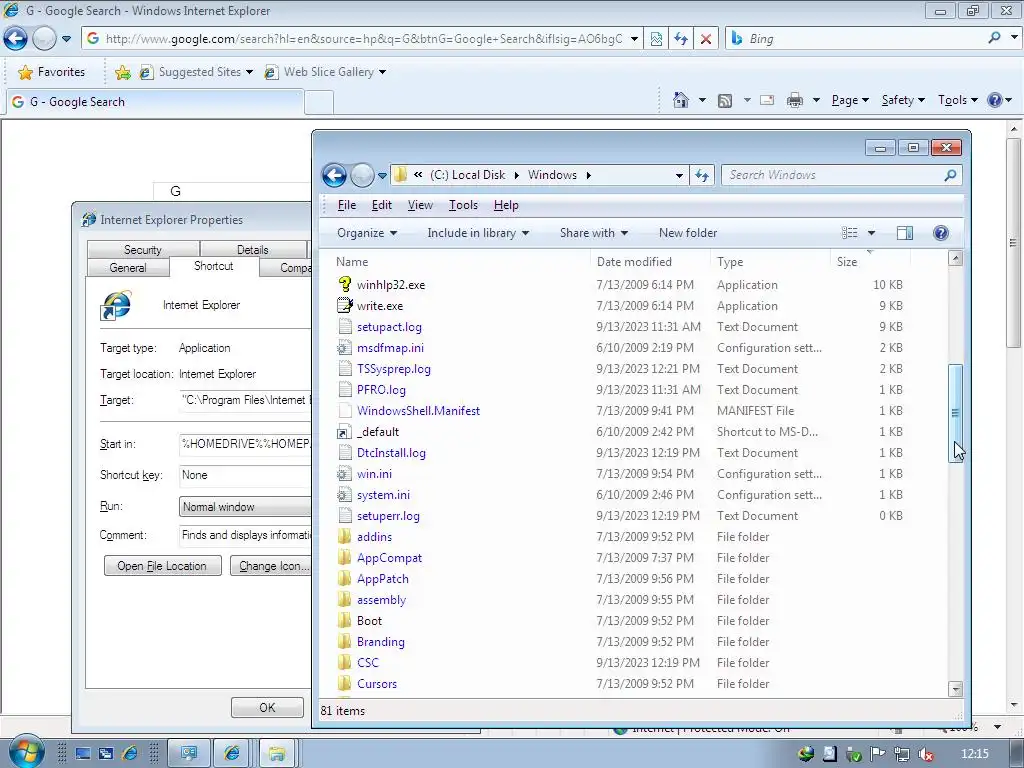Image resolution: width=1024 pixels, height=768 pixels.
Task: Click the Print icon in IE toolbar
Action: pos(795,100)
